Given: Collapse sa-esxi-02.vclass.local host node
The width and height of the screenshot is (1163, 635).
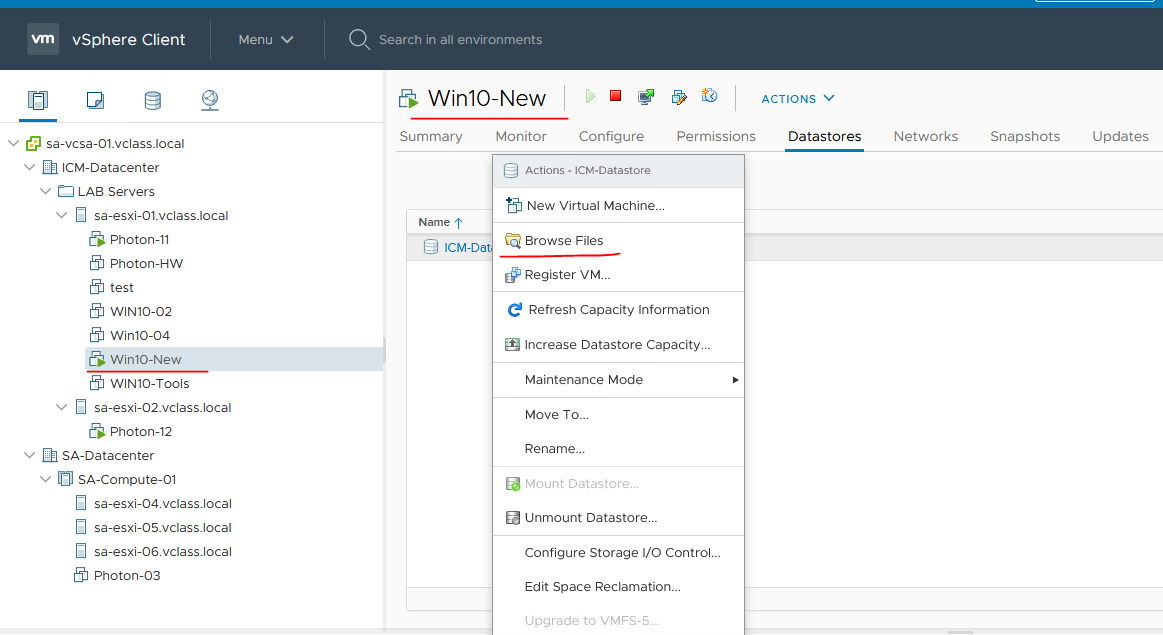Looking at the screenshot, I should [62, 407].
